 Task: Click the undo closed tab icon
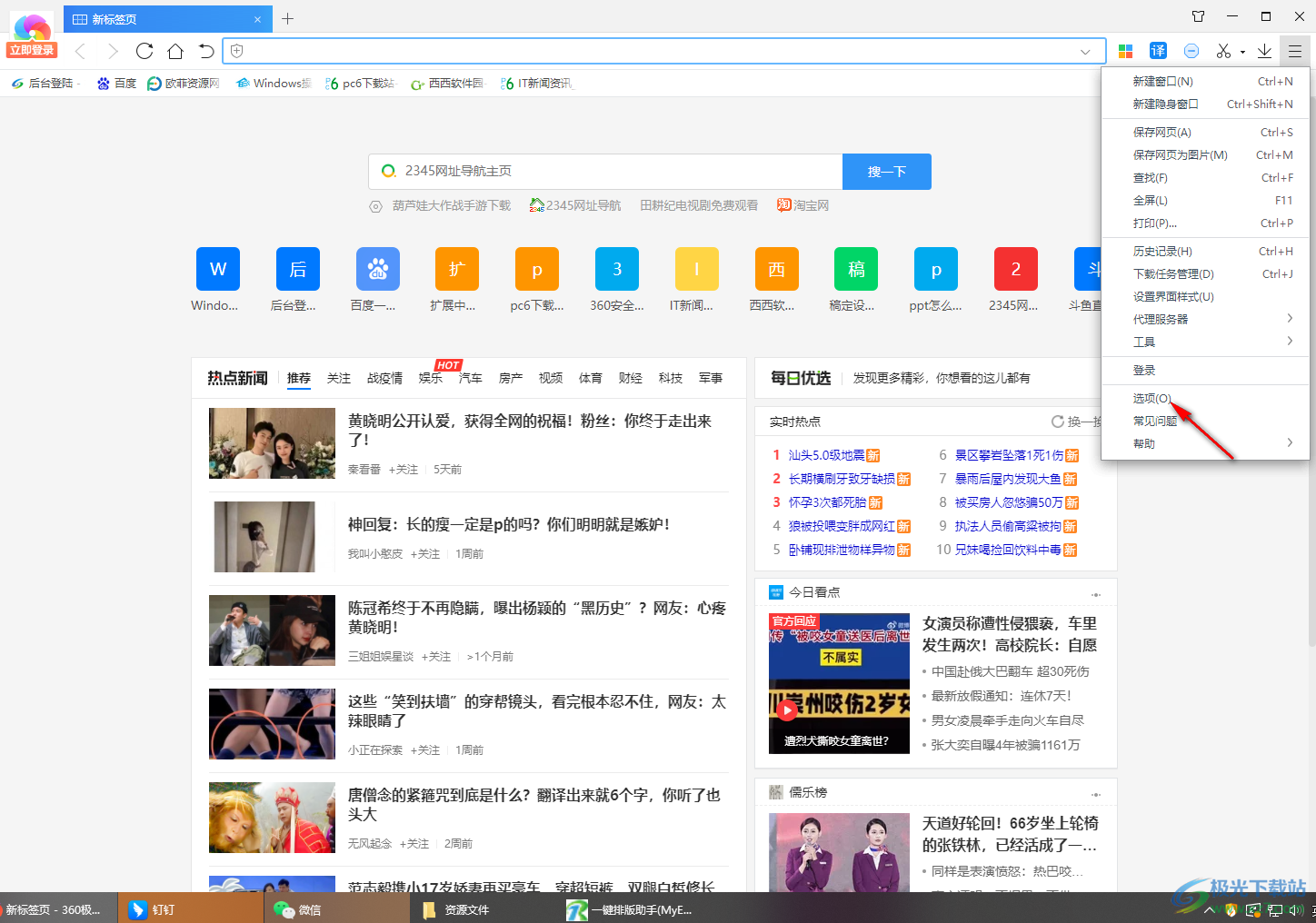coord(206,51)
